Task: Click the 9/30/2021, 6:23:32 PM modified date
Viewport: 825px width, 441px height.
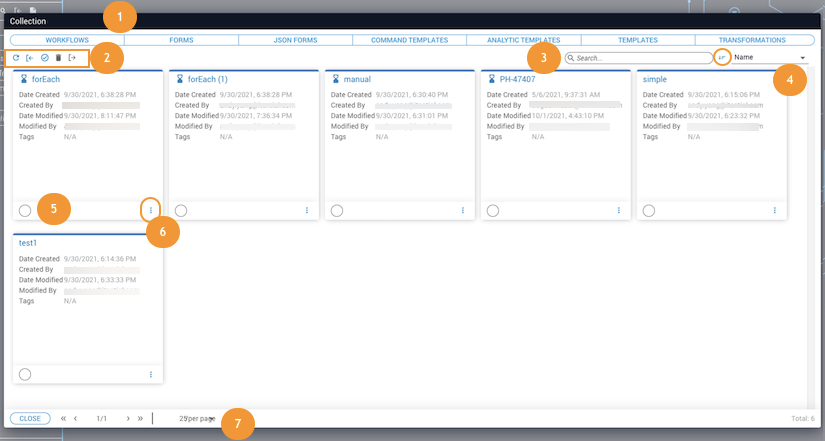Action: point(723,116)
